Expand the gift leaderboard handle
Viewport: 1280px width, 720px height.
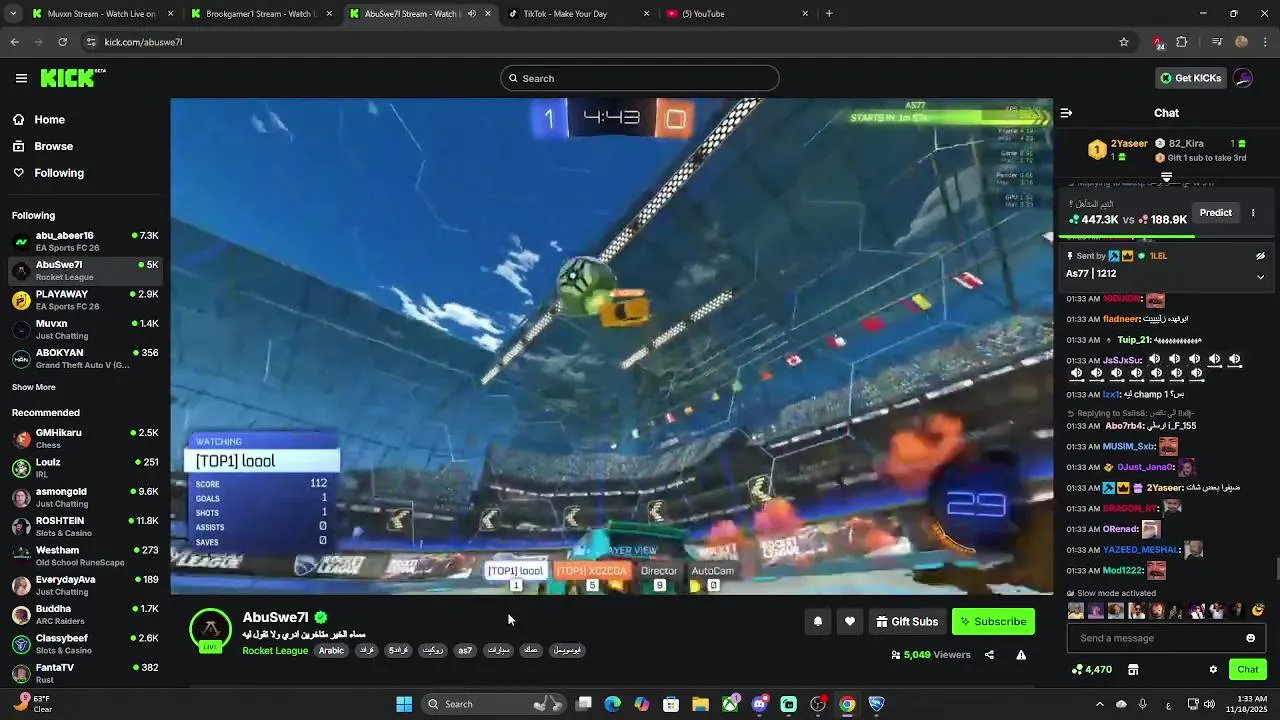tap(1166, 177)
